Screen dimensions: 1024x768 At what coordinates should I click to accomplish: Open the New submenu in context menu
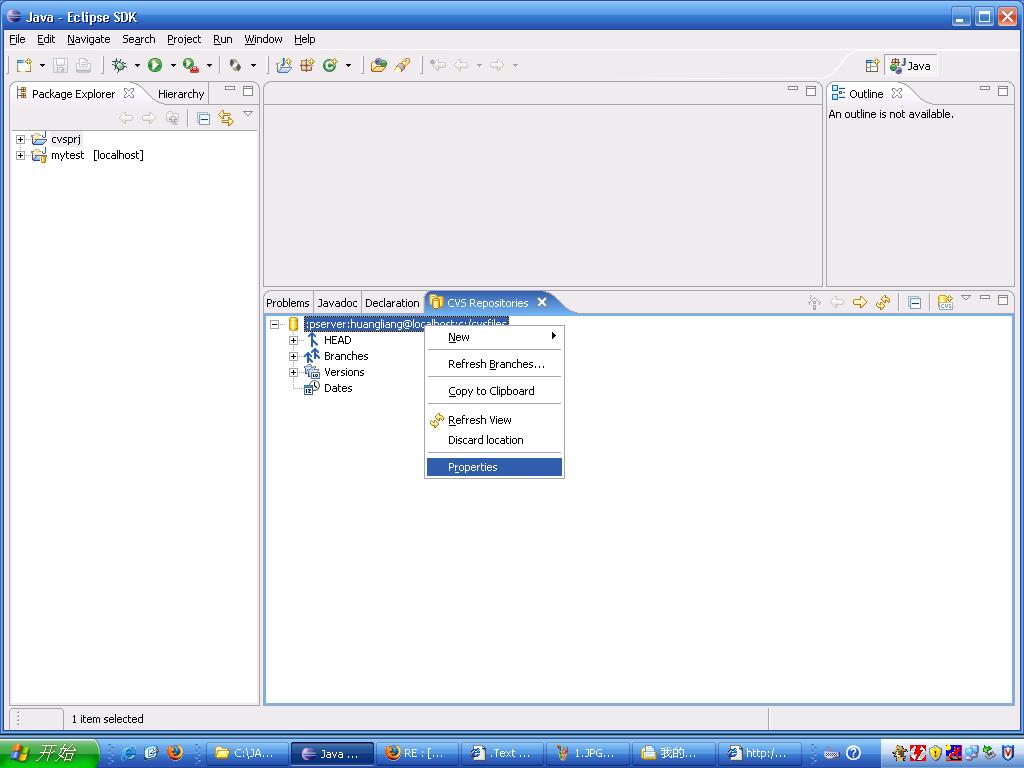pyautogui.click(x=494, y=337)
